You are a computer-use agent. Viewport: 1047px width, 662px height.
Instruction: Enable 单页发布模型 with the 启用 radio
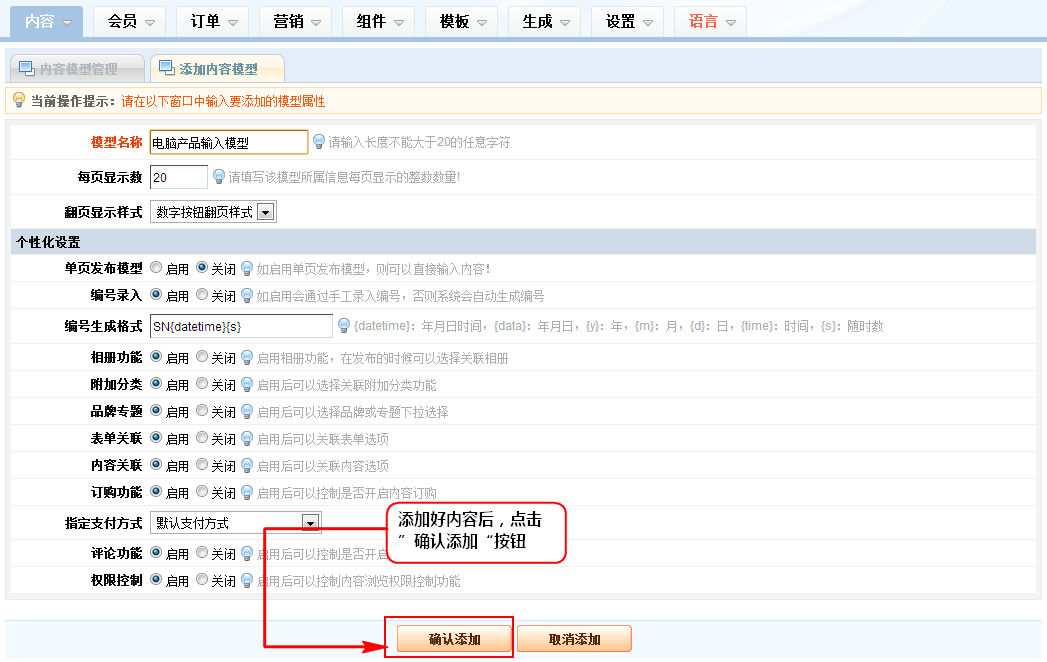[156, 268]
